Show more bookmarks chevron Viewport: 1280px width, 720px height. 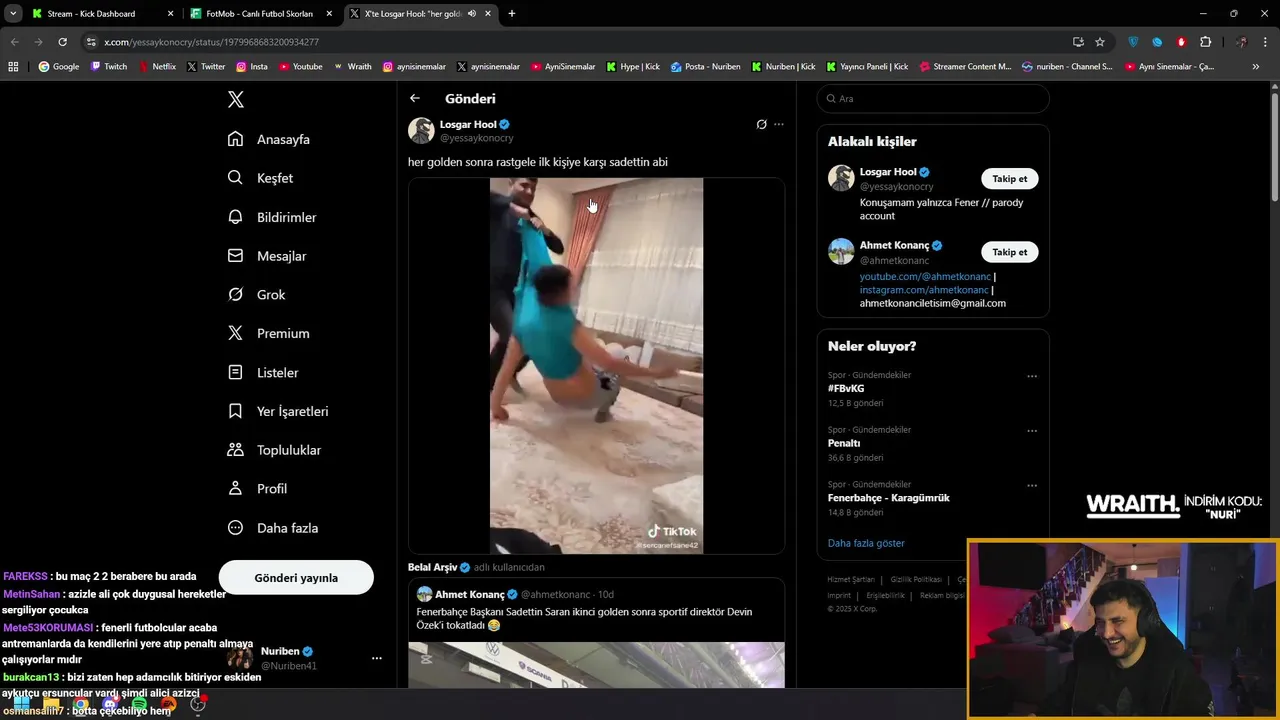[x=1256, y=67]
